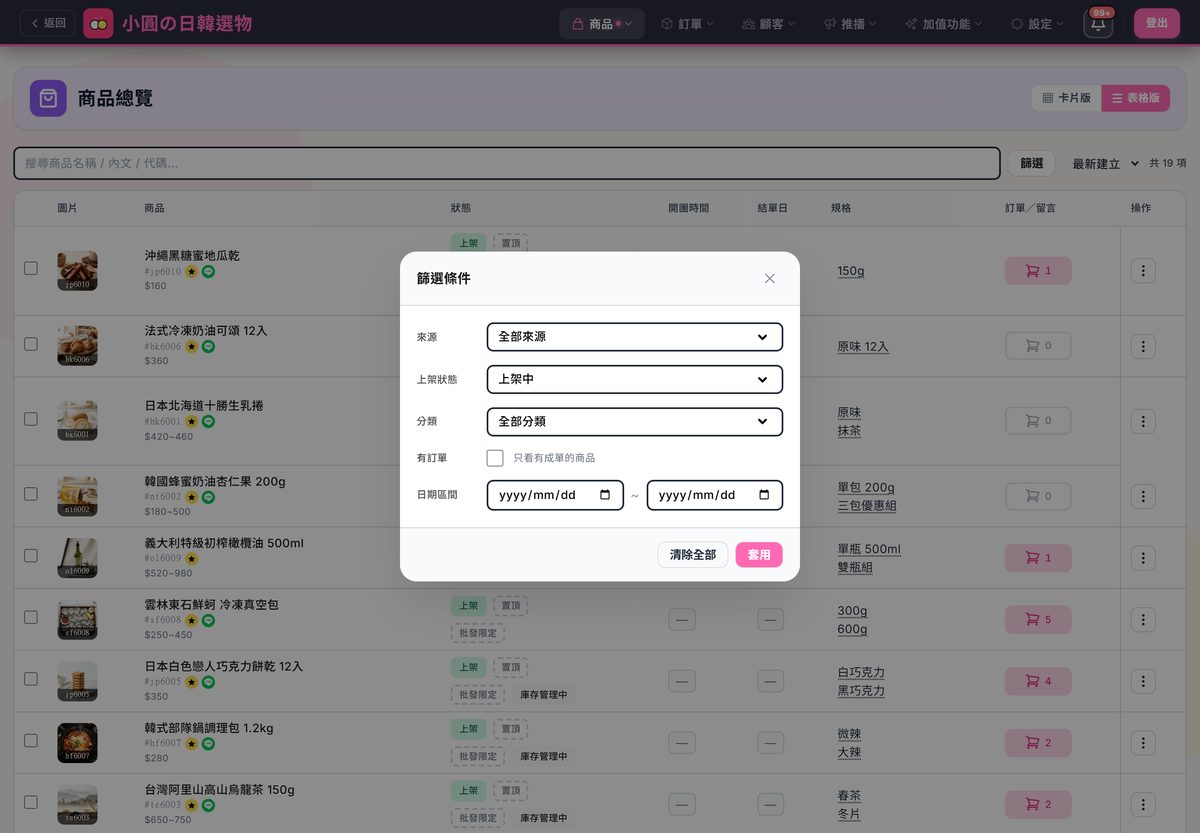Check 只看有成單的商品 checkbox

coord(495,458)
